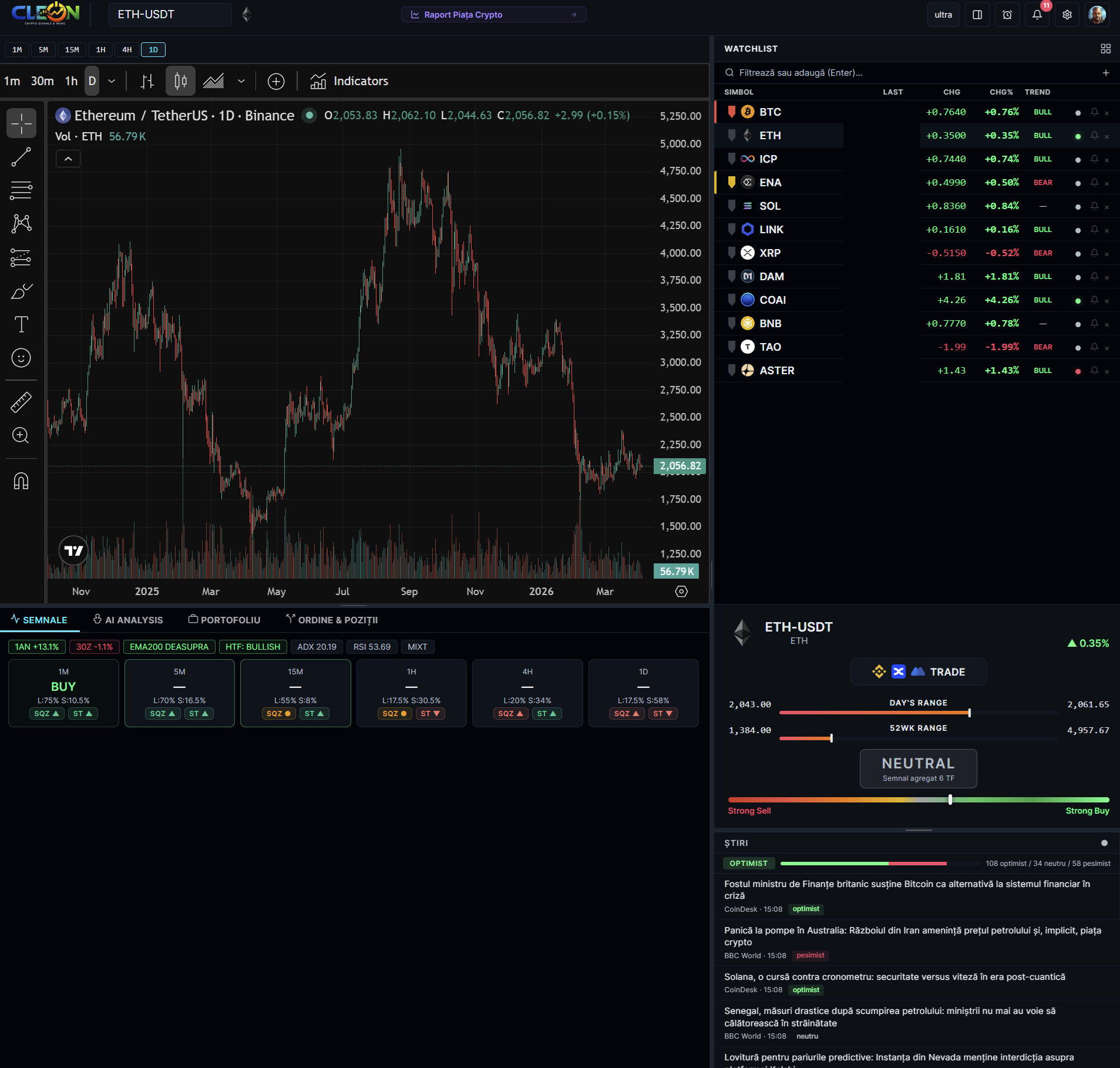Toggle alert bell on the ASTER row
1120x1068 pixels.
[1094, 370]
